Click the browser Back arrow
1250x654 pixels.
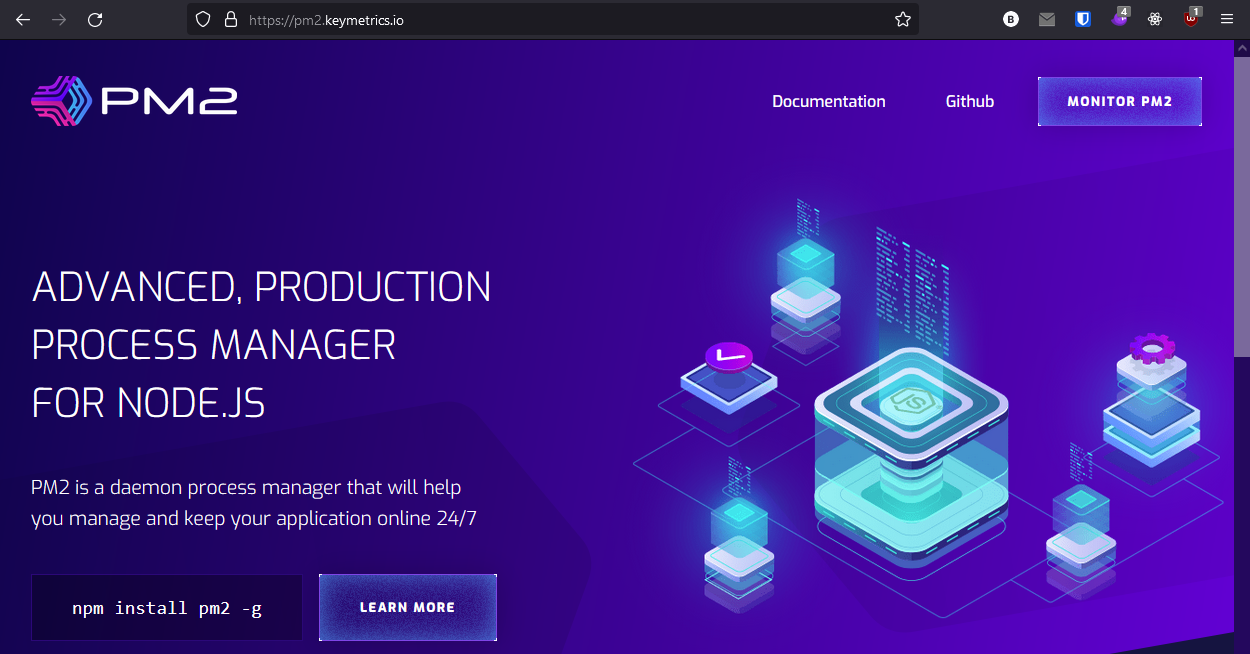[23, 19]
